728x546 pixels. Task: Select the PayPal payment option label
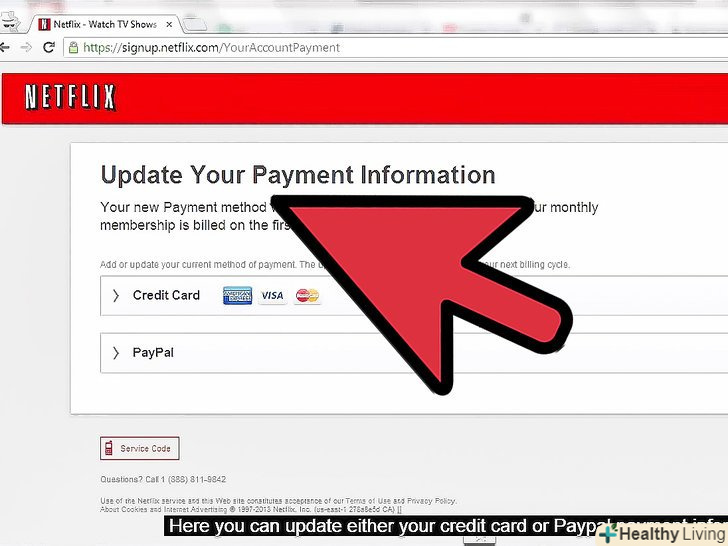coord(153,353)
